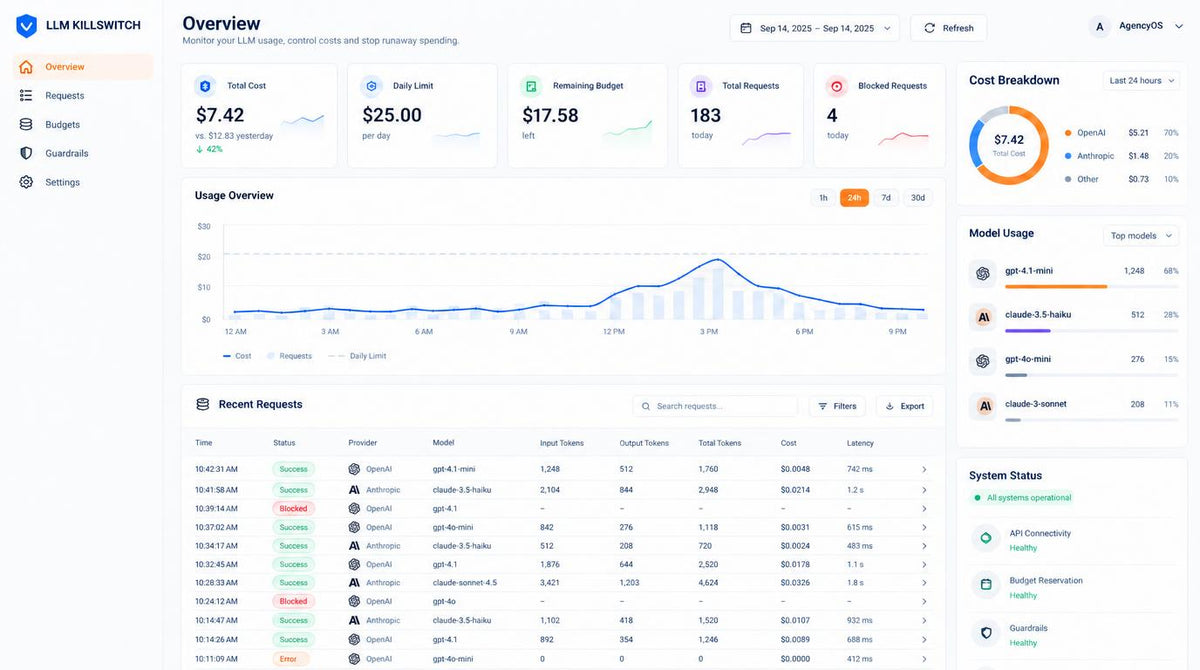Click the Blocked Requests card icon
1200x670 pixels.
(837, 86)
